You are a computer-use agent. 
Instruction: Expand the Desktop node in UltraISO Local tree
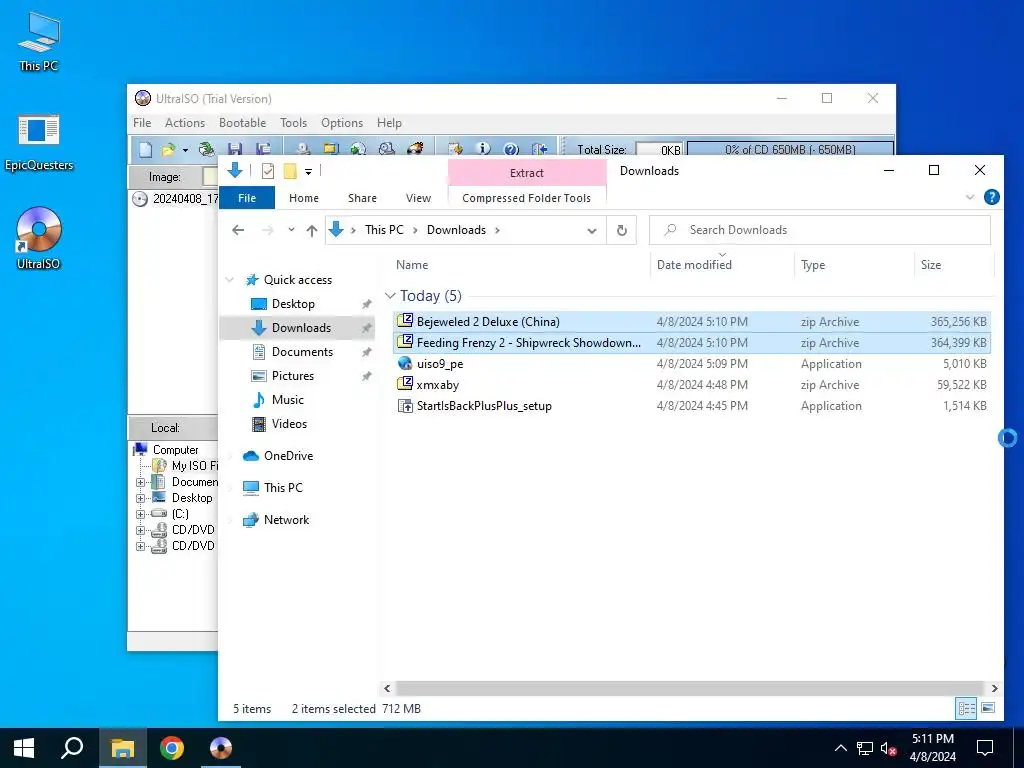click(140, 498)
